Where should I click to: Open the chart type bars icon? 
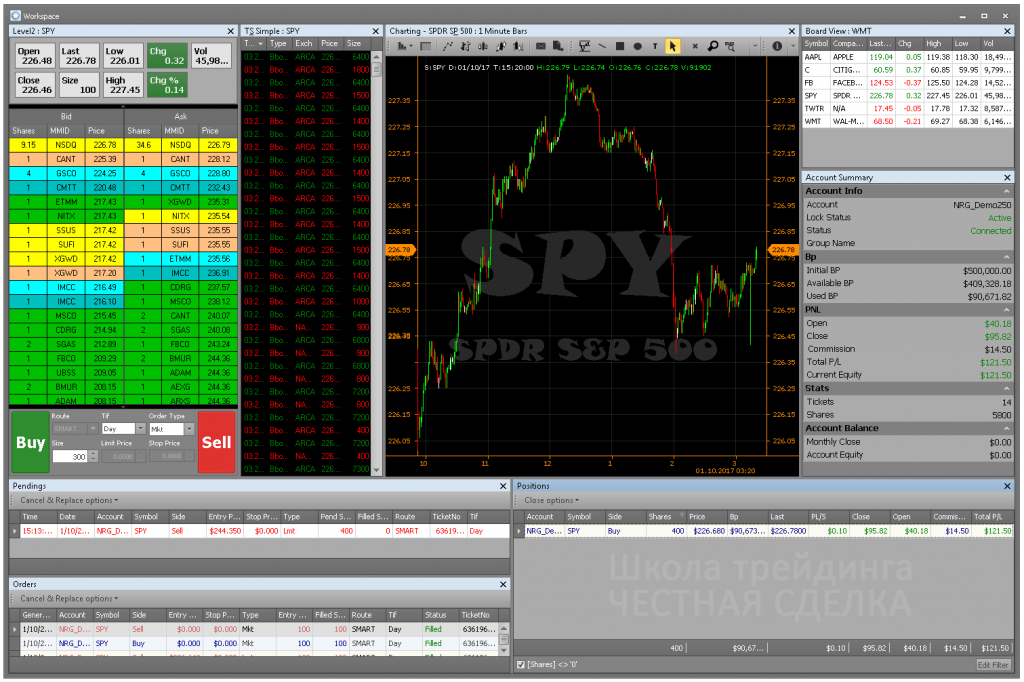click(402, 46)
